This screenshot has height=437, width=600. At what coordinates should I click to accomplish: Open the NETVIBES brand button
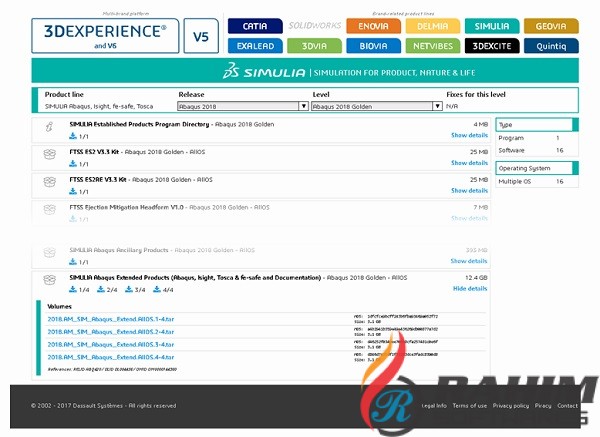click(x=433, y=46)
